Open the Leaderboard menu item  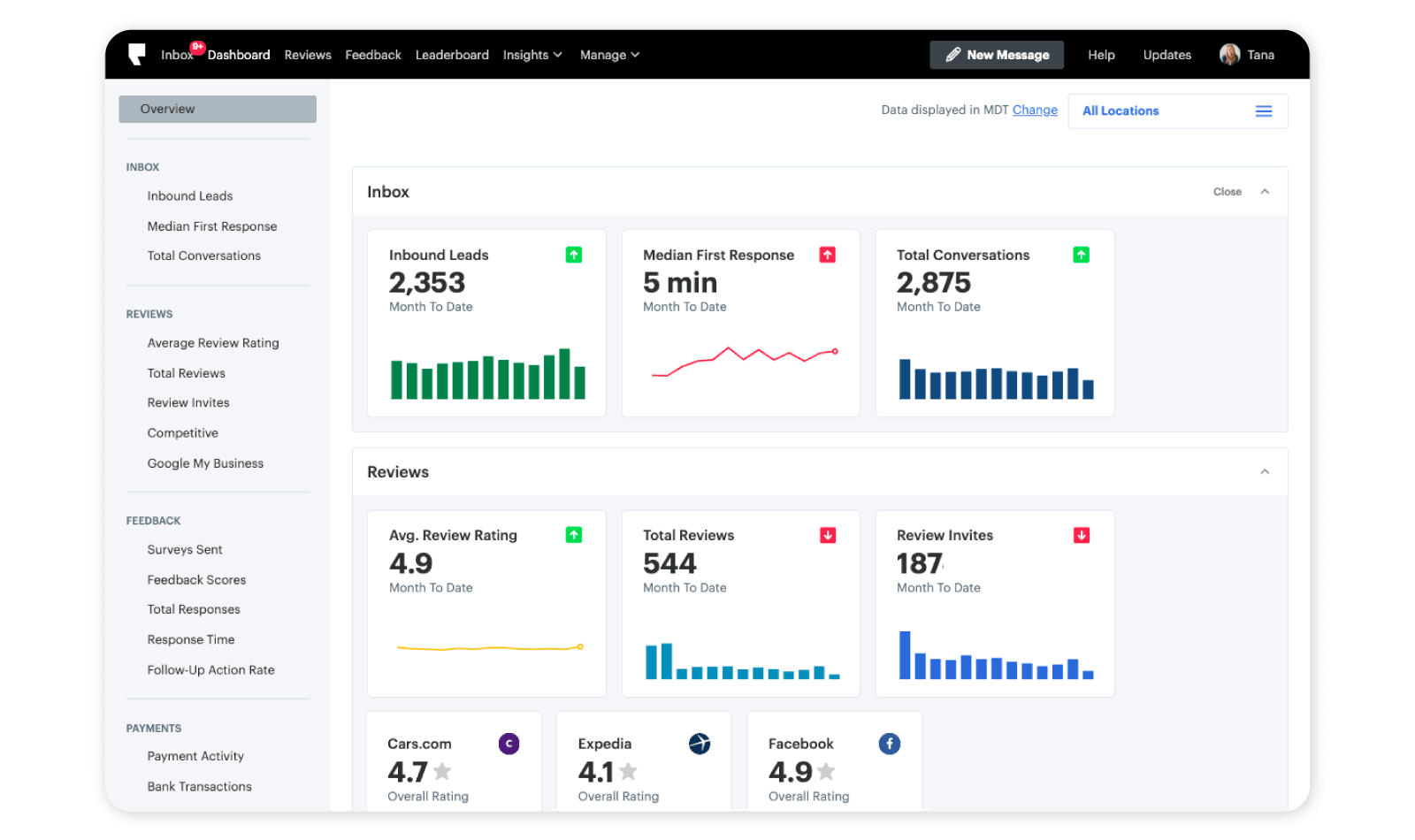(452, 54)
